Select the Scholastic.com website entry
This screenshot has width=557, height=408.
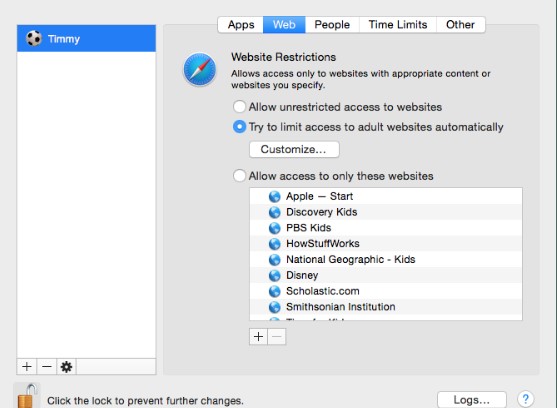click(386, 291)
